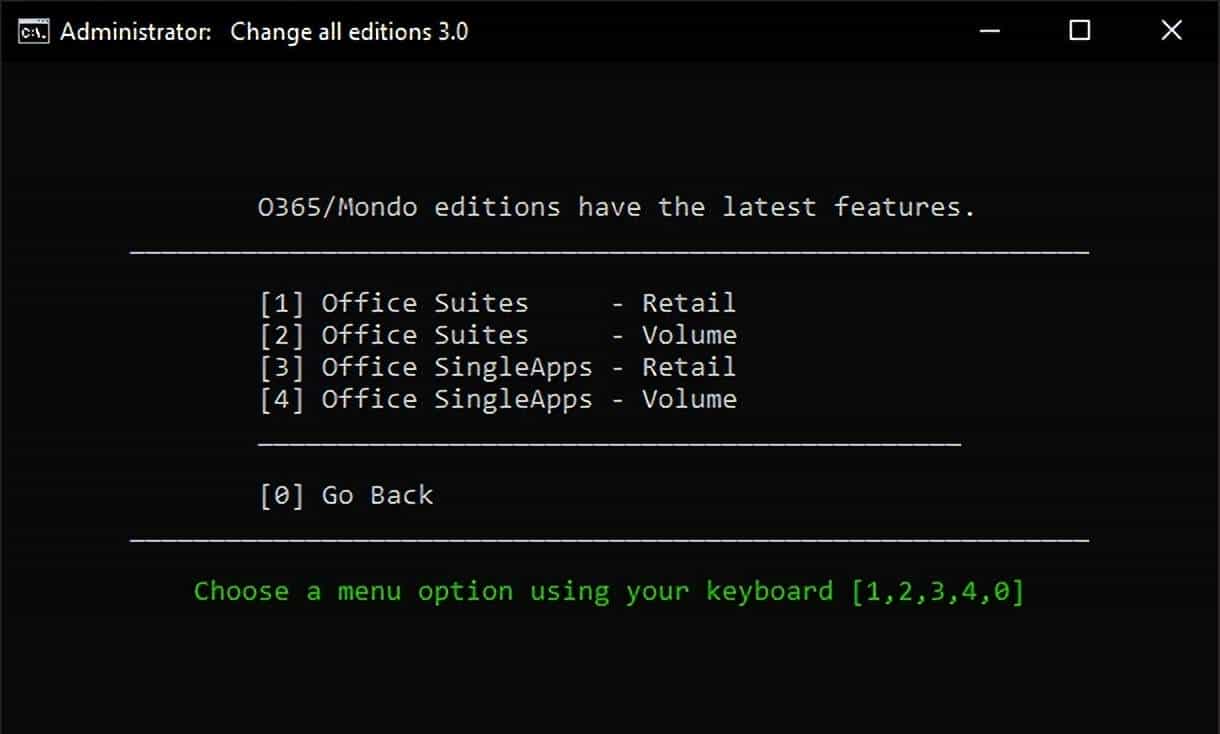Click the divider line below the header
Screen dimensions: 1220x734
[608, 252]
